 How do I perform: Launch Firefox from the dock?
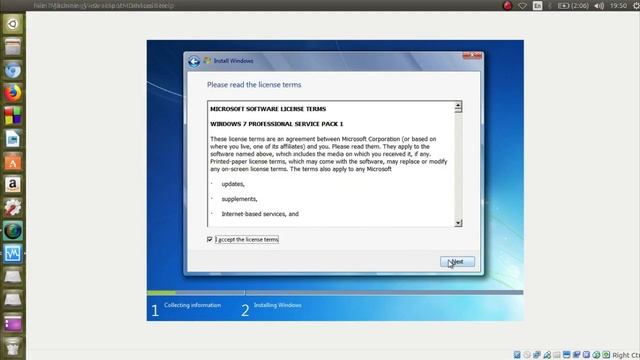pos(13,93)
